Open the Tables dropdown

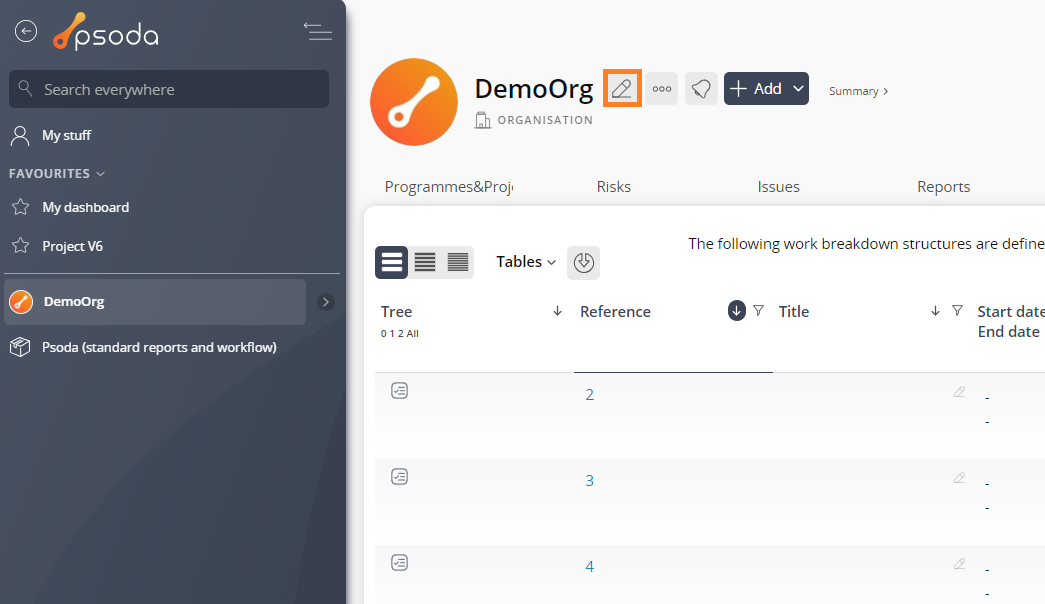526,262
